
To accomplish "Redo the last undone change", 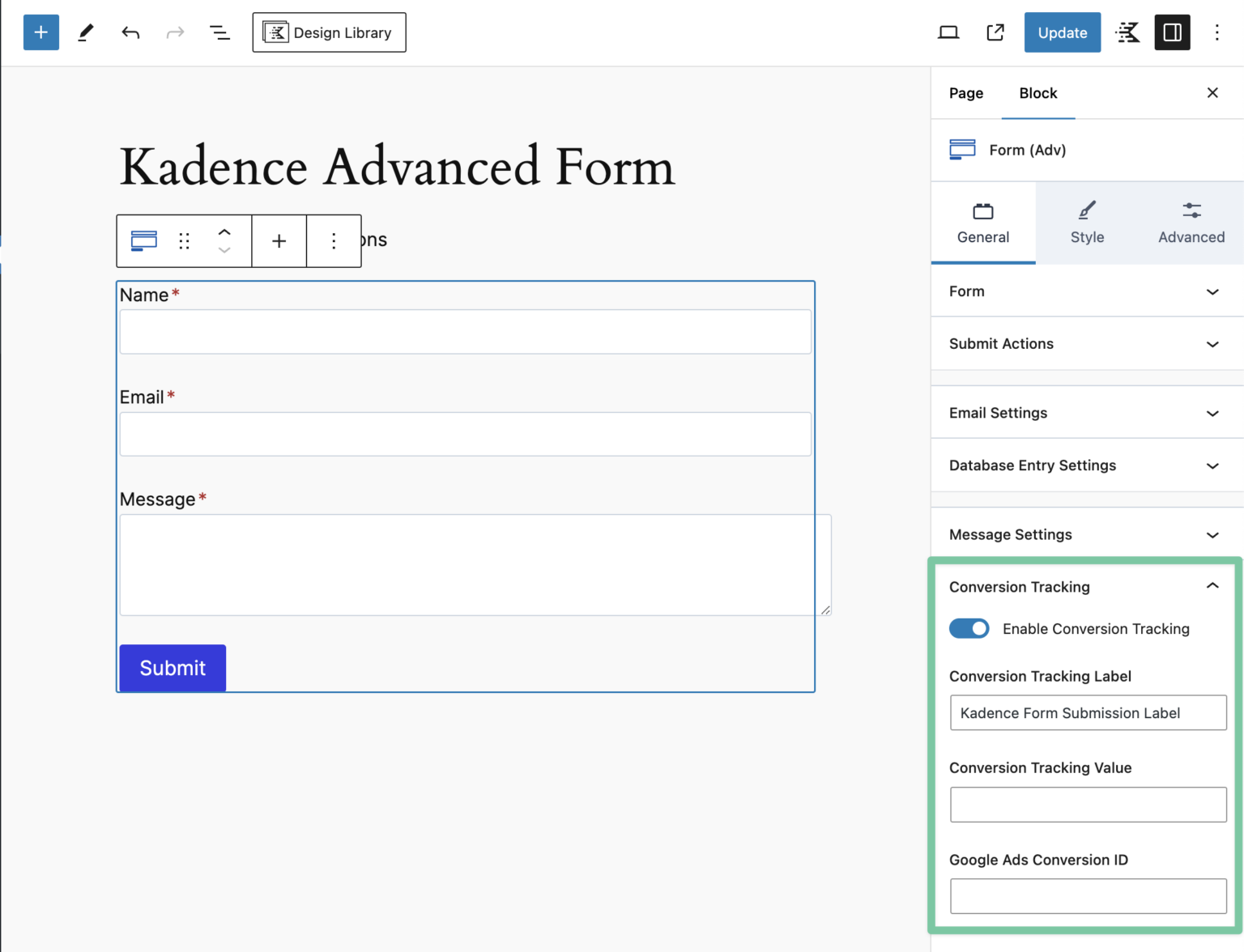I will coord(175,32).
